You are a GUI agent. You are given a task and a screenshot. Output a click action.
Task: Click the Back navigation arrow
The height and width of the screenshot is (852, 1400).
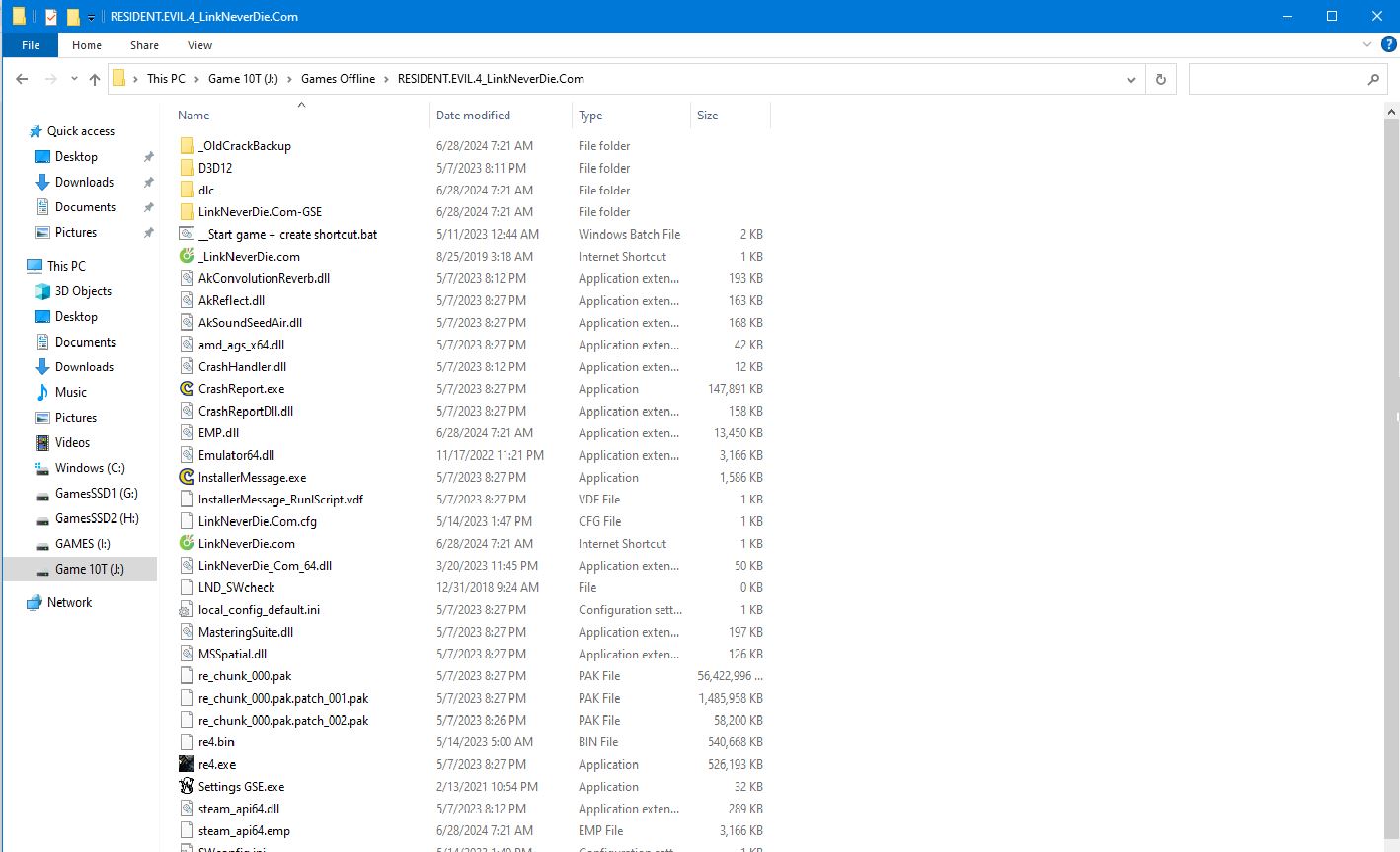point(23,79)
